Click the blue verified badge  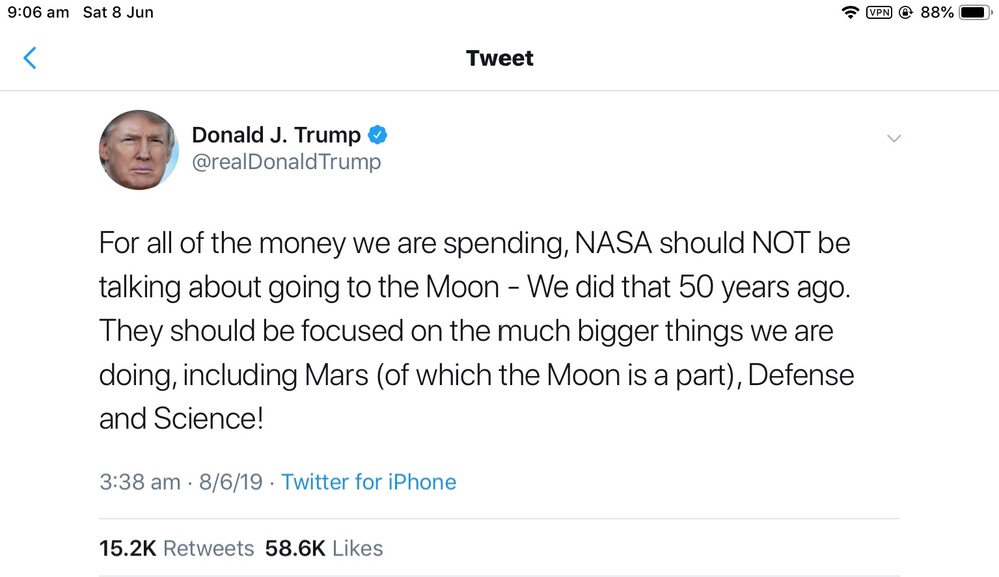tap(378, 135)
